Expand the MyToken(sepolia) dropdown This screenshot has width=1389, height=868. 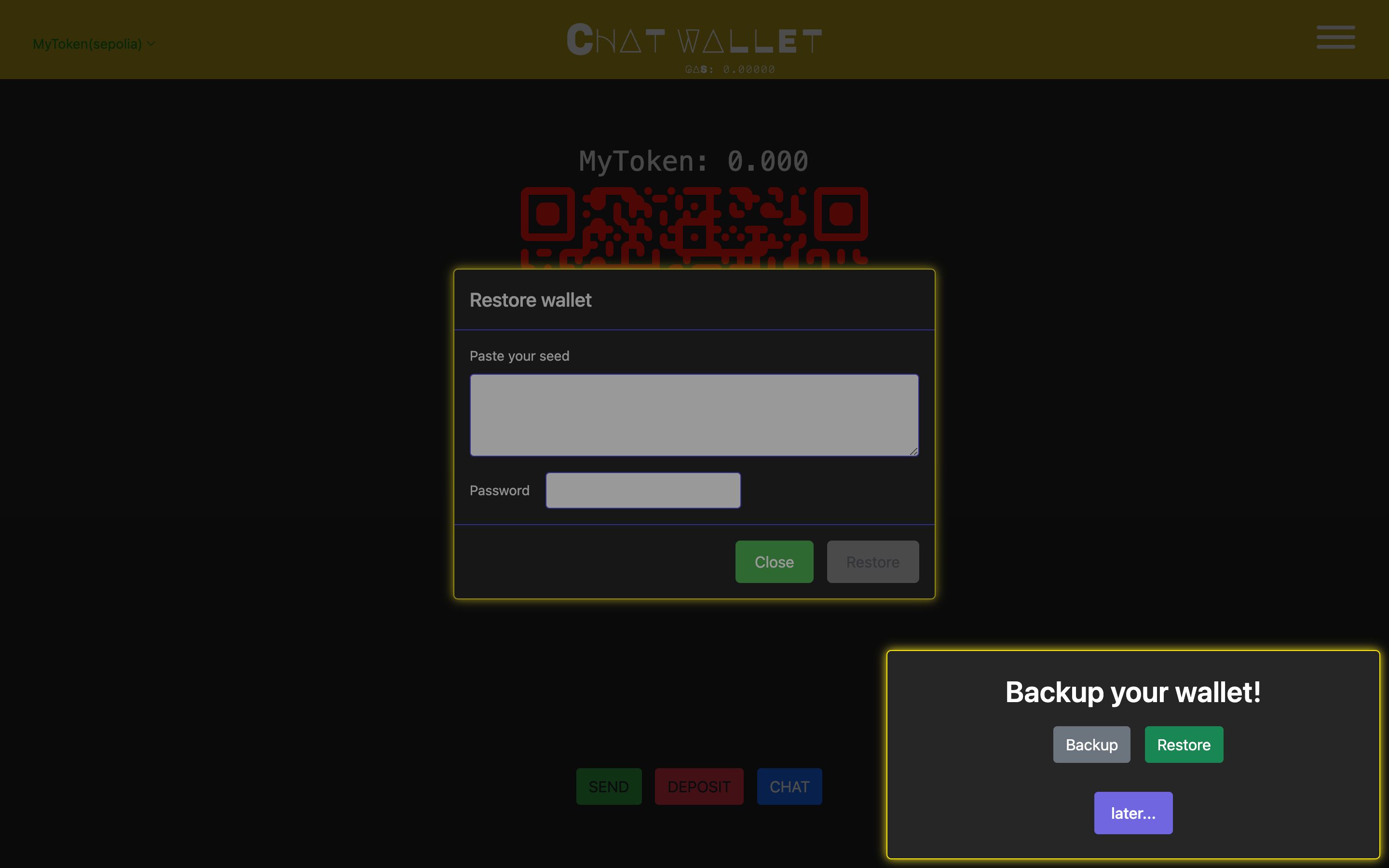coord(93,44)
